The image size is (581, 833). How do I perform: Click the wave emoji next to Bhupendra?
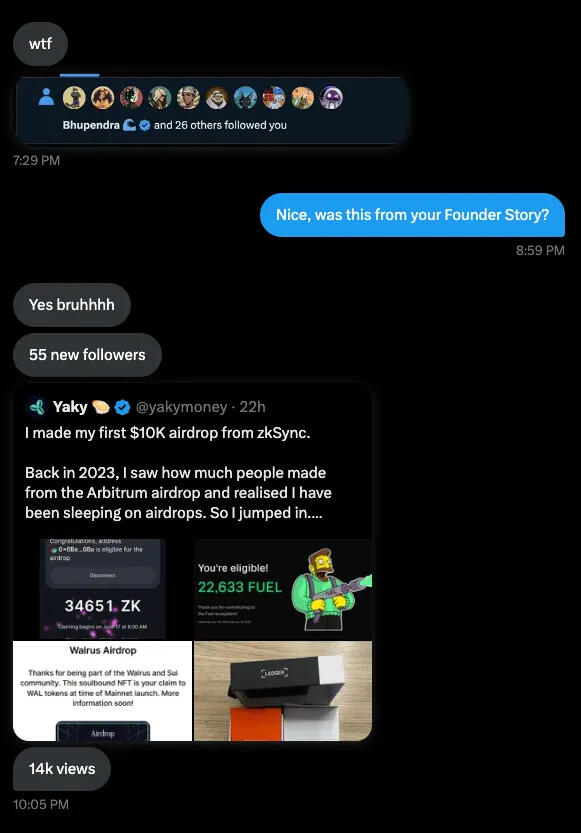(130, 125)
